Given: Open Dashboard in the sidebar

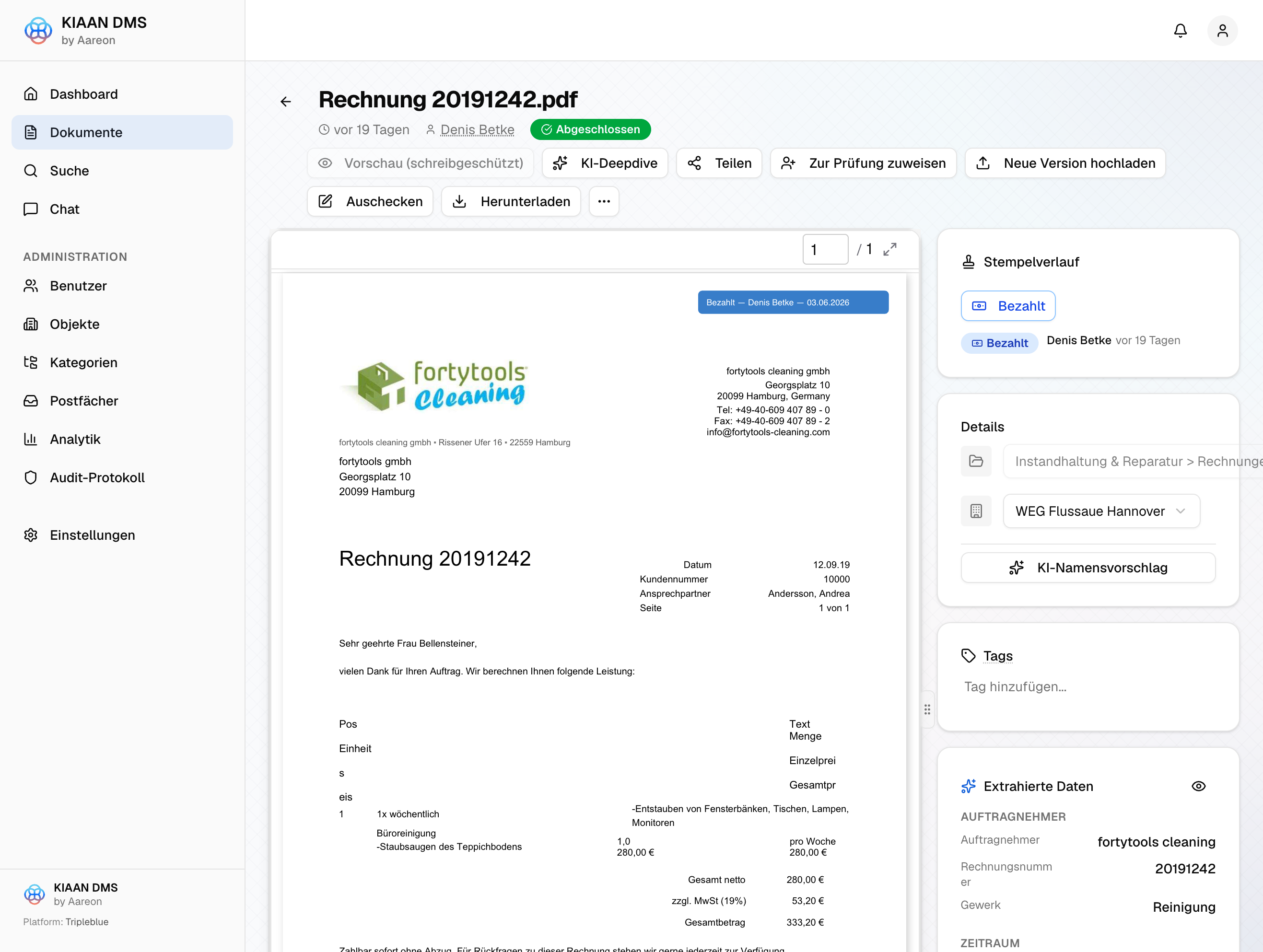Looking at the screenshot, I should (122, 93).
